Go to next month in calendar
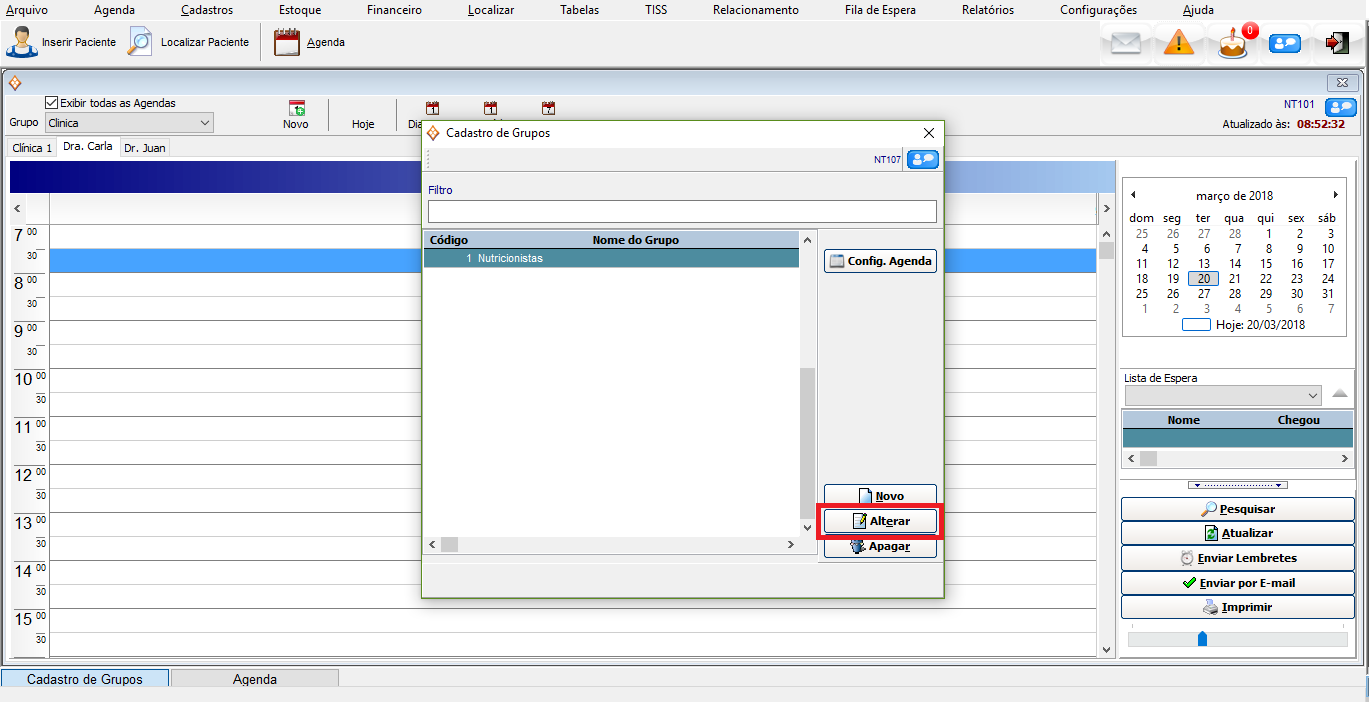 (x=1335, y=195)
